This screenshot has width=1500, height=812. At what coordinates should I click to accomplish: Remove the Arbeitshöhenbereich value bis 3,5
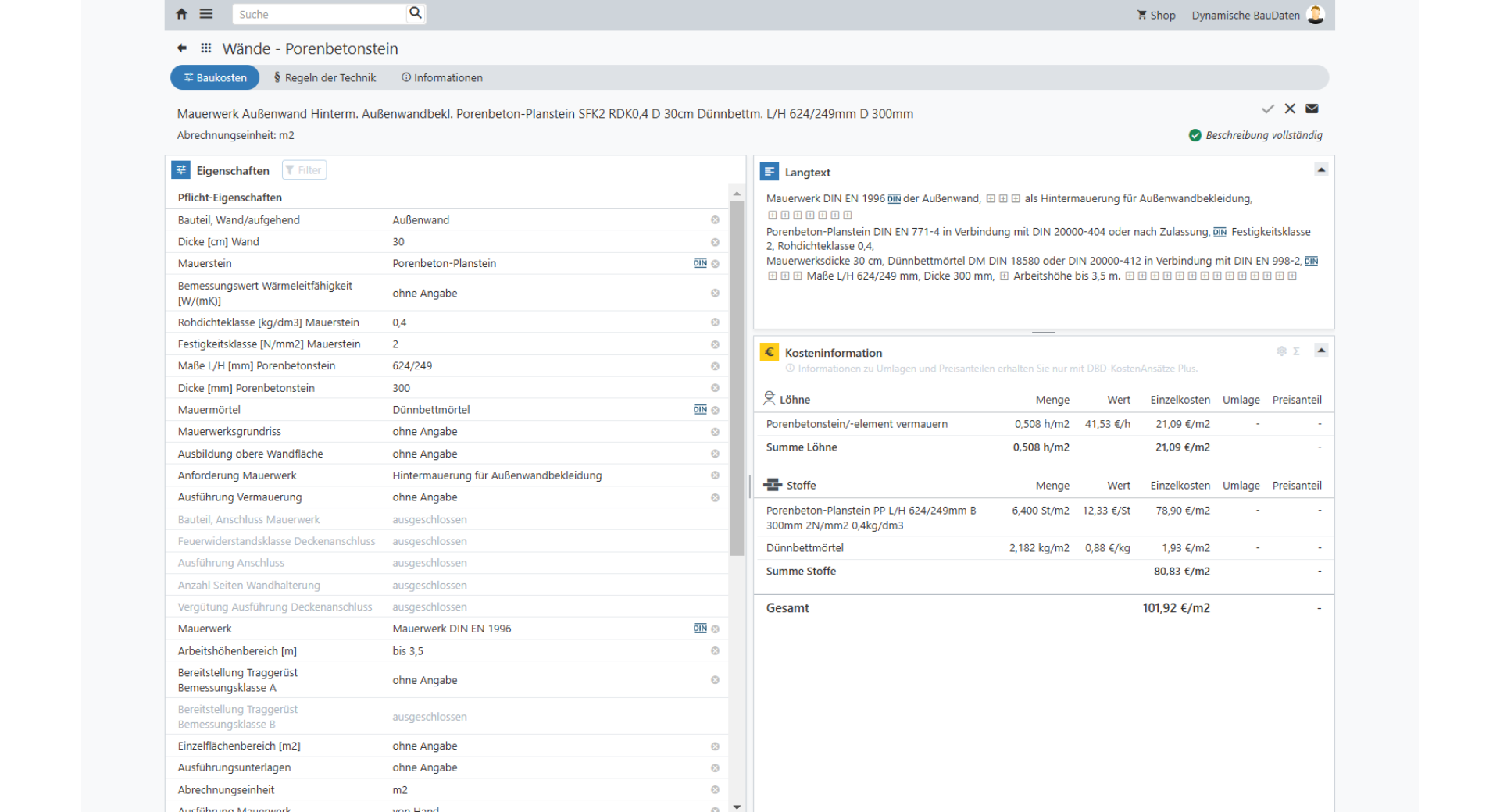(x=715, y=651)
